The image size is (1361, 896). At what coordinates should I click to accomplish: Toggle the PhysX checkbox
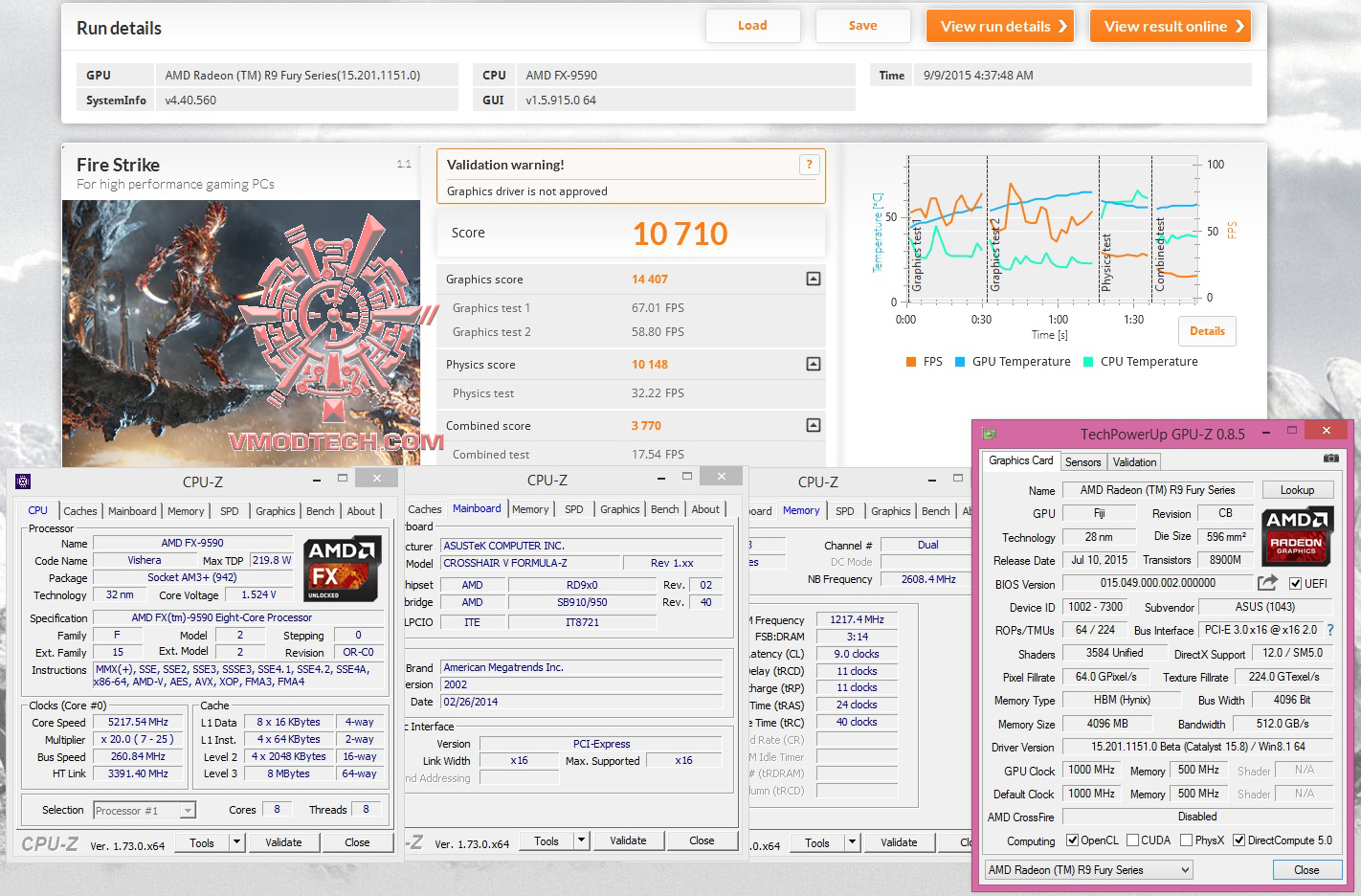1187,840
